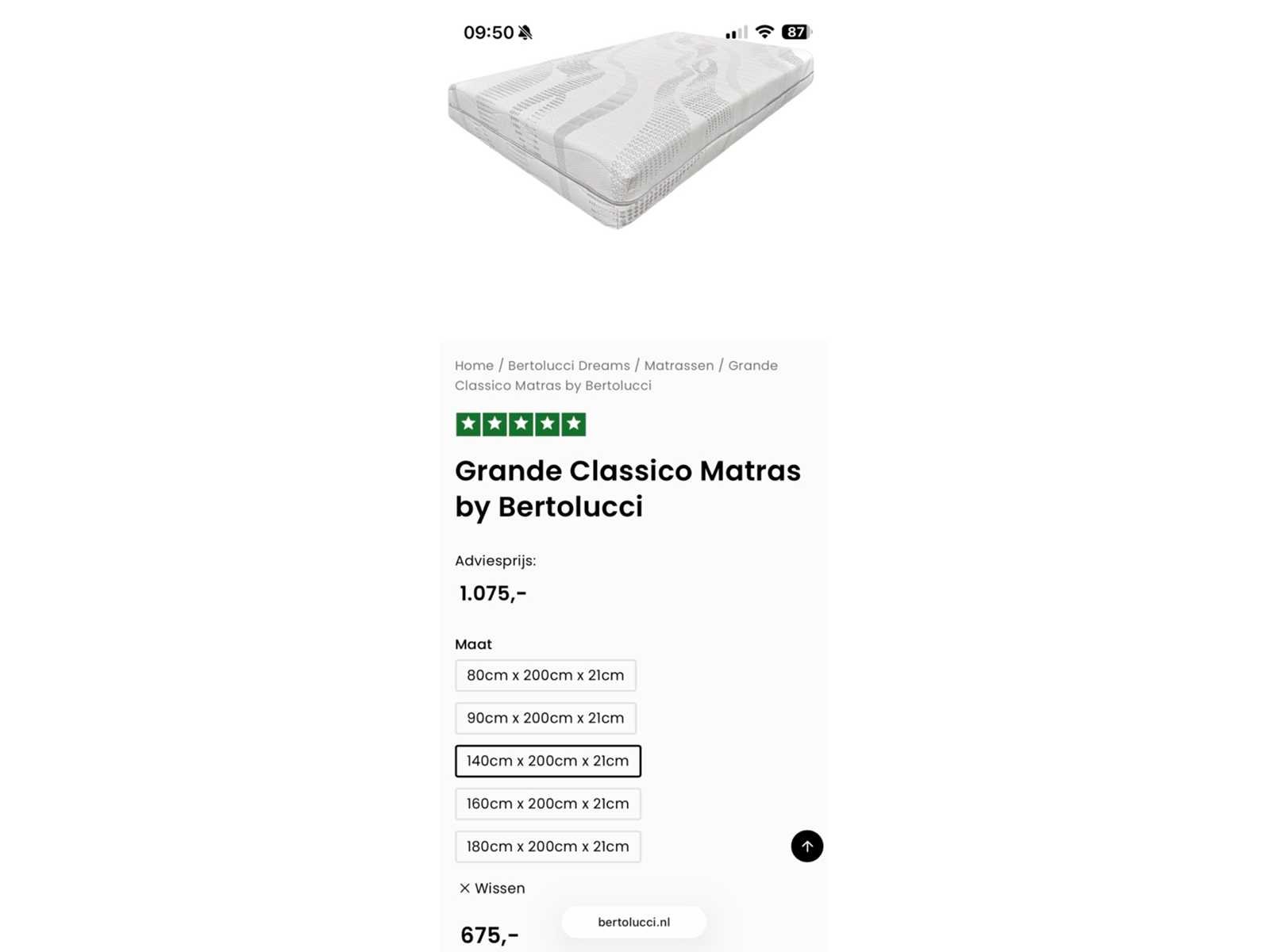1270x952 pixels.
Task: Select size 90cm x 200cm x 21cm
Action: click(x=545, y=718)
